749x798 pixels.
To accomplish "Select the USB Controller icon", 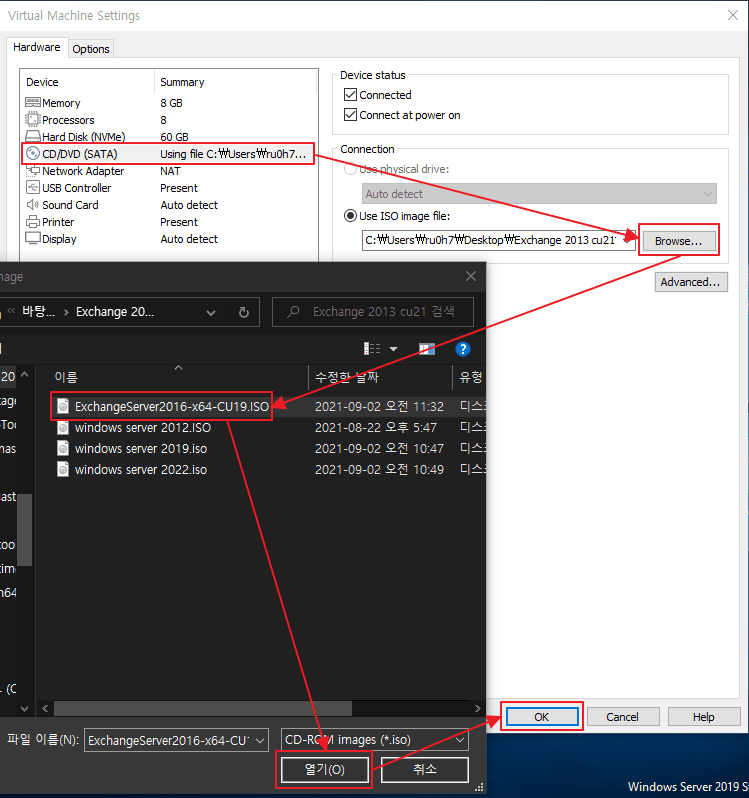I will (33, 187).
